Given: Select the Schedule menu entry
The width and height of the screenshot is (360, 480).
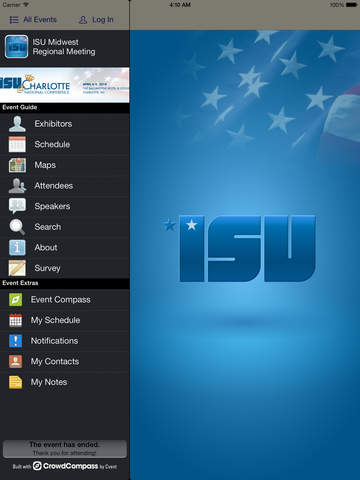Looking at the screenshot, I should pos(65,144).
